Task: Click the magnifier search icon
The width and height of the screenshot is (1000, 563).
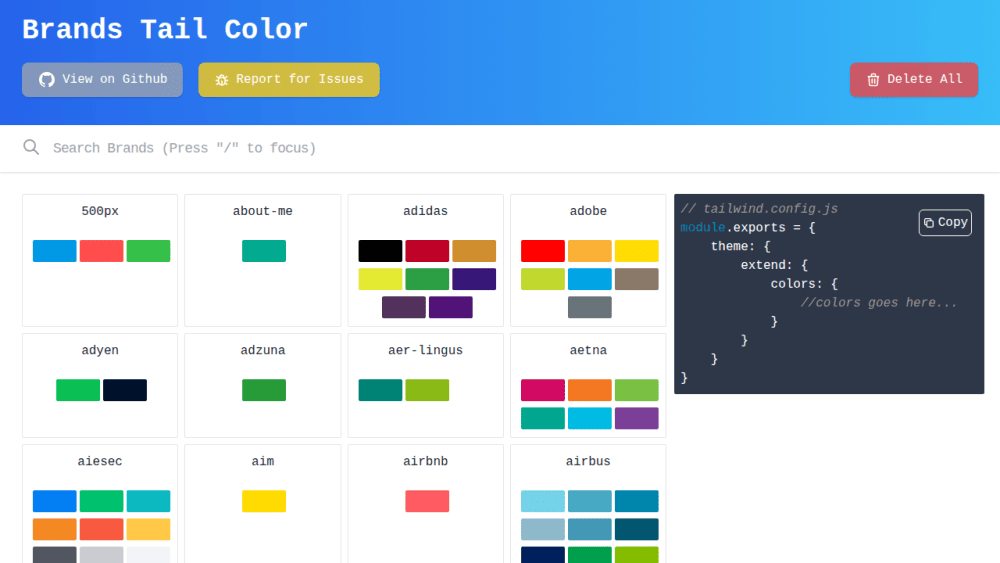Action: pyautogui.click(x=31, y=147)
